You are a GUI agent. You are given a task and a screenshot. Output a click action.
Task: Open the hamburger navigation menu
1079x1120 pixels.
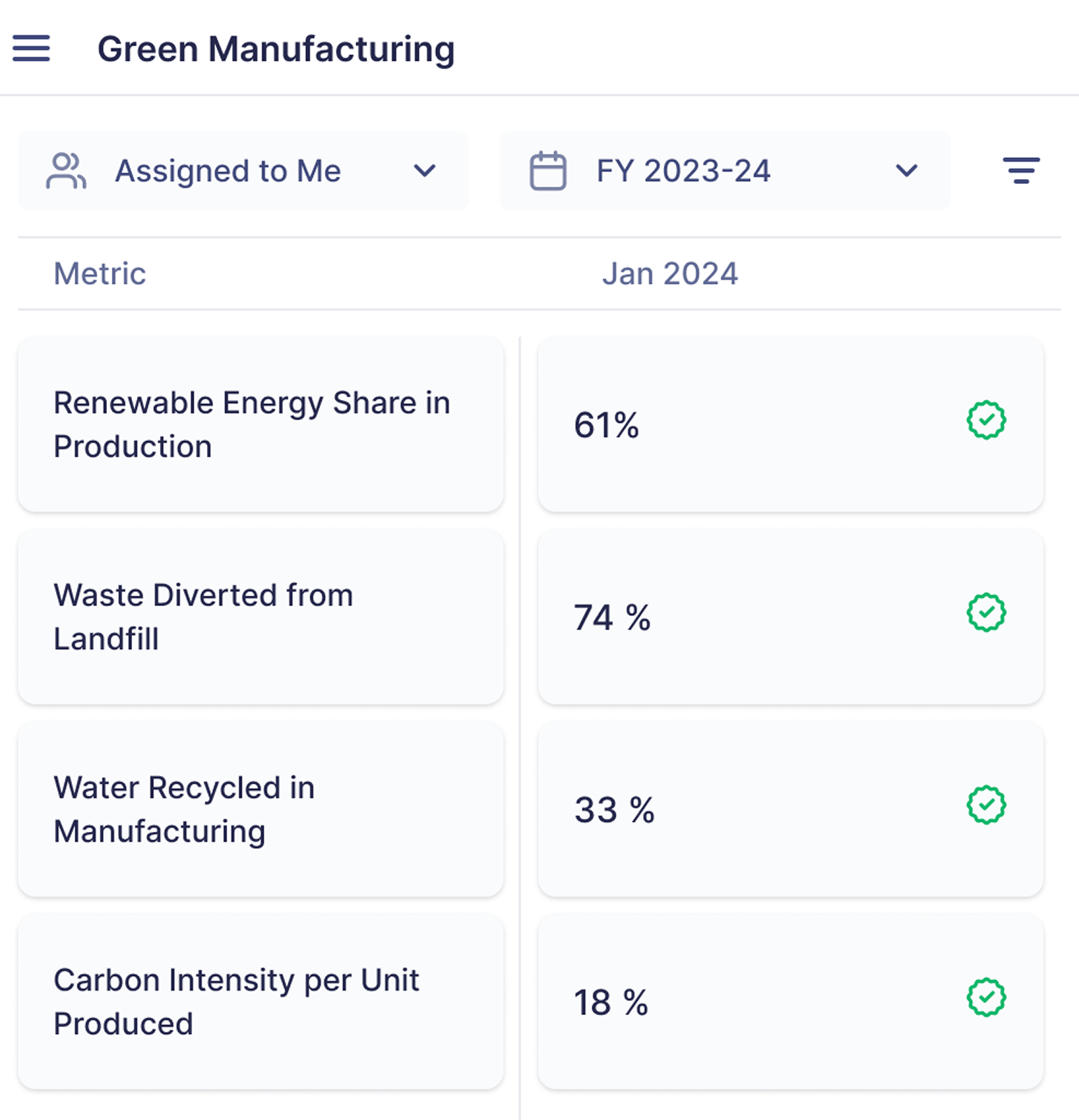point(31,48)
